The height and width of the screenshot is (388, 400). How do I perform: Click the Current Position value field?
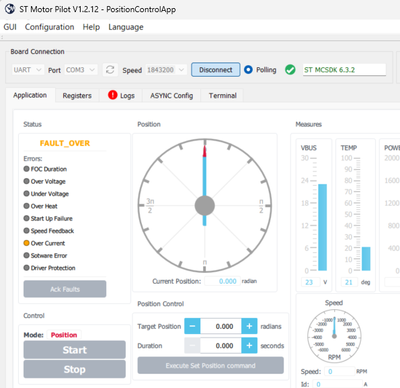click(x=222, y=281)
